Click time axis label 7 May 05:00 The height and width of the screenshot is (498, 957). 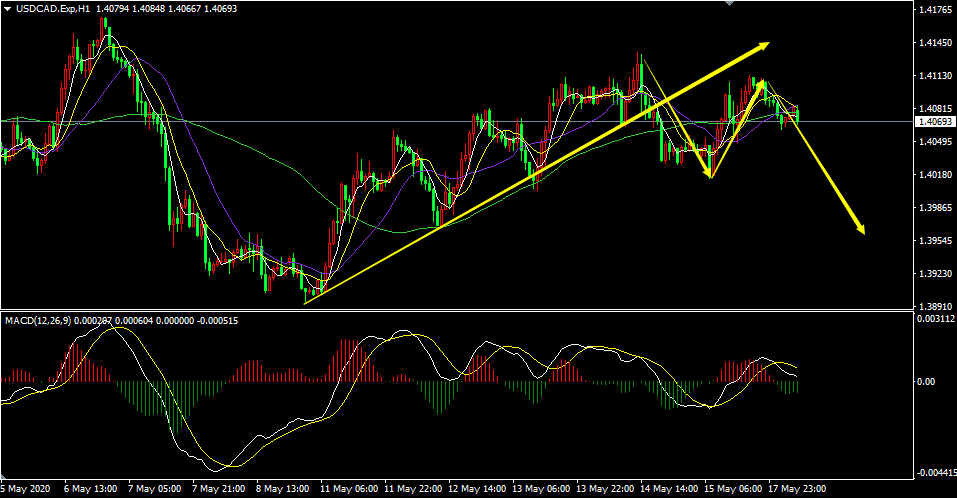(x=154, y=489)
